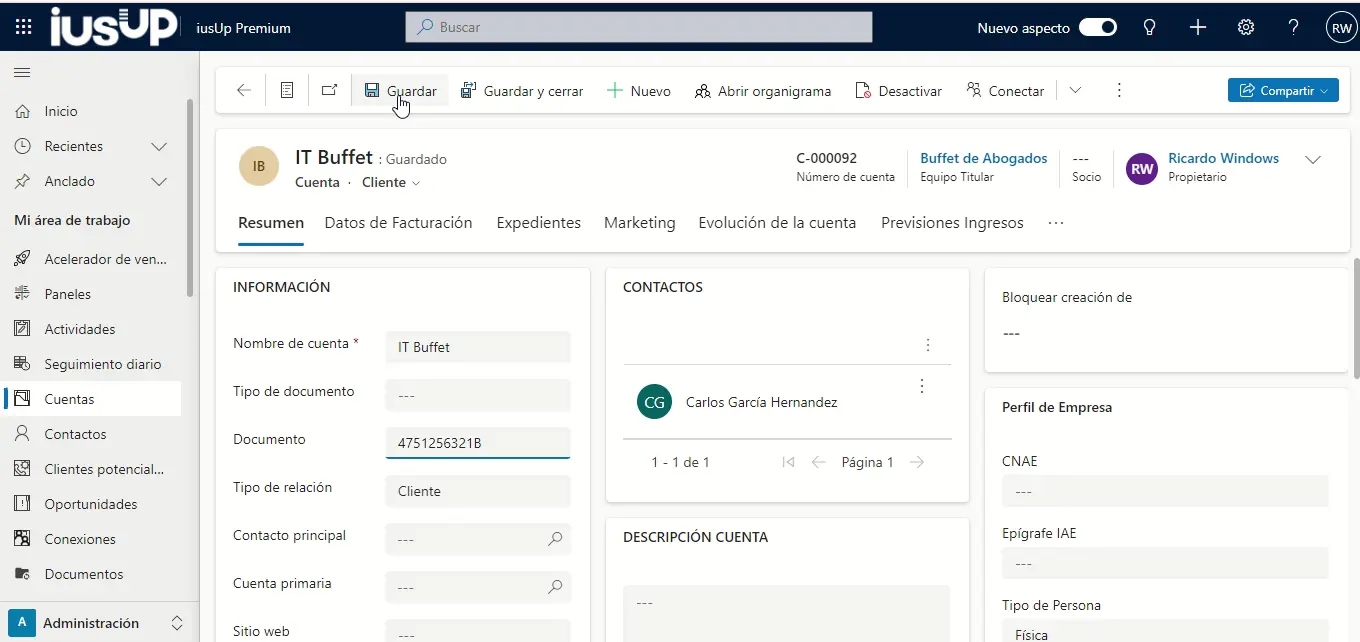Expand the header details chevron
The height and width of the screenshot is (642, 1360).
pos(1313,160)
